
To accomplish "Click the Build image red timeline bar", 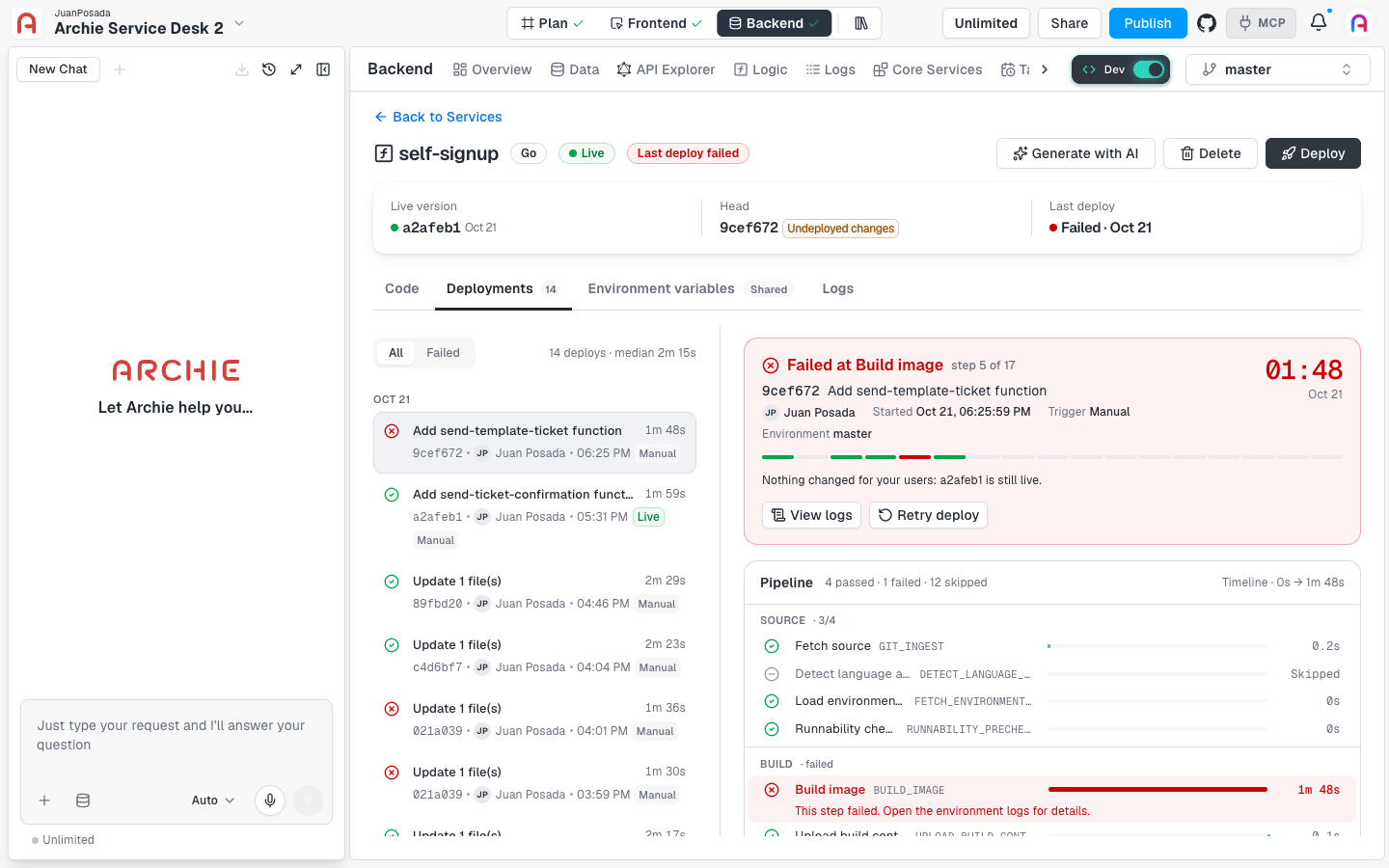I will [x=1157, y=790].
